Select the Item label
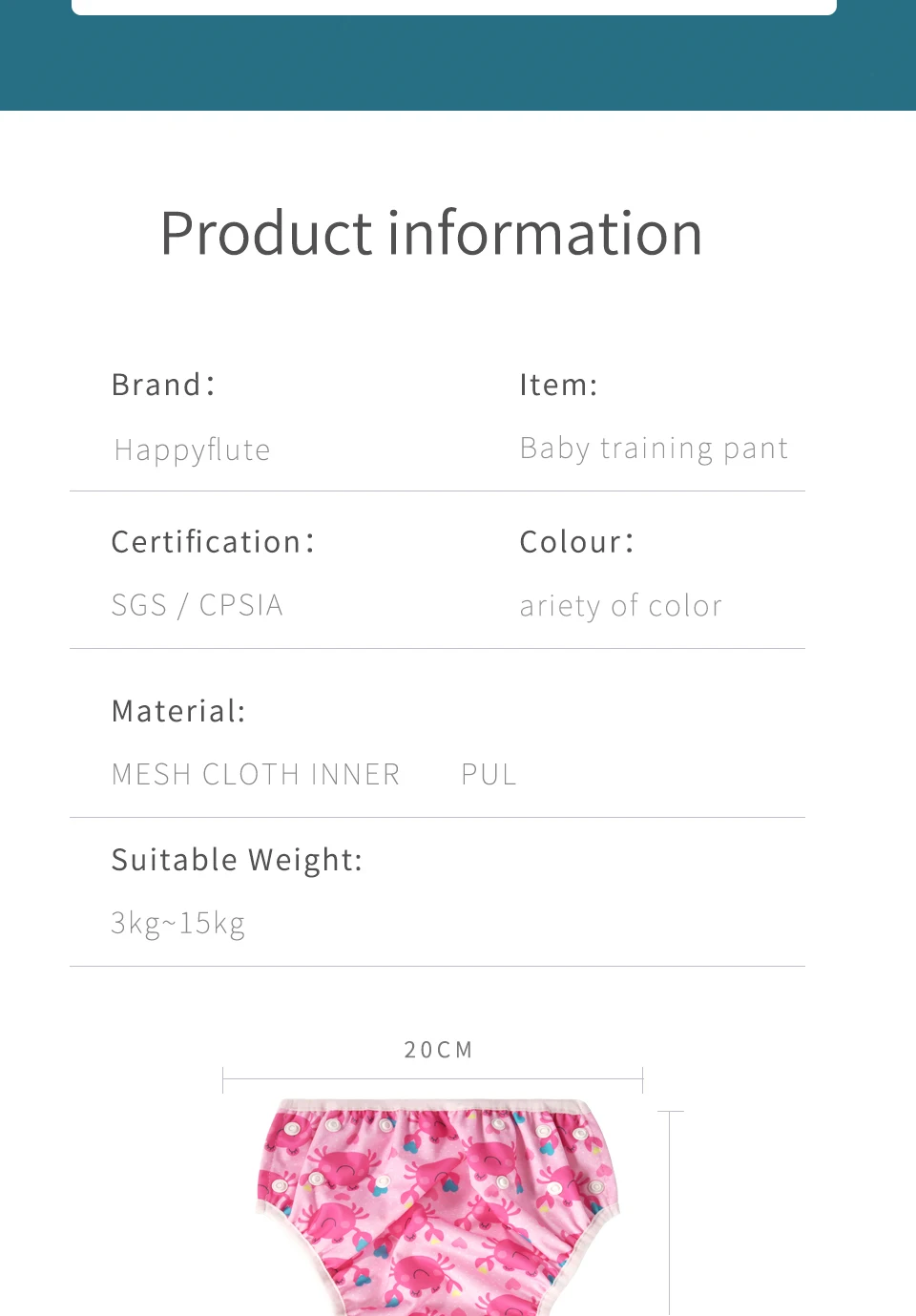This screenshot has width=916, height=1316. [x=558, y=385]
